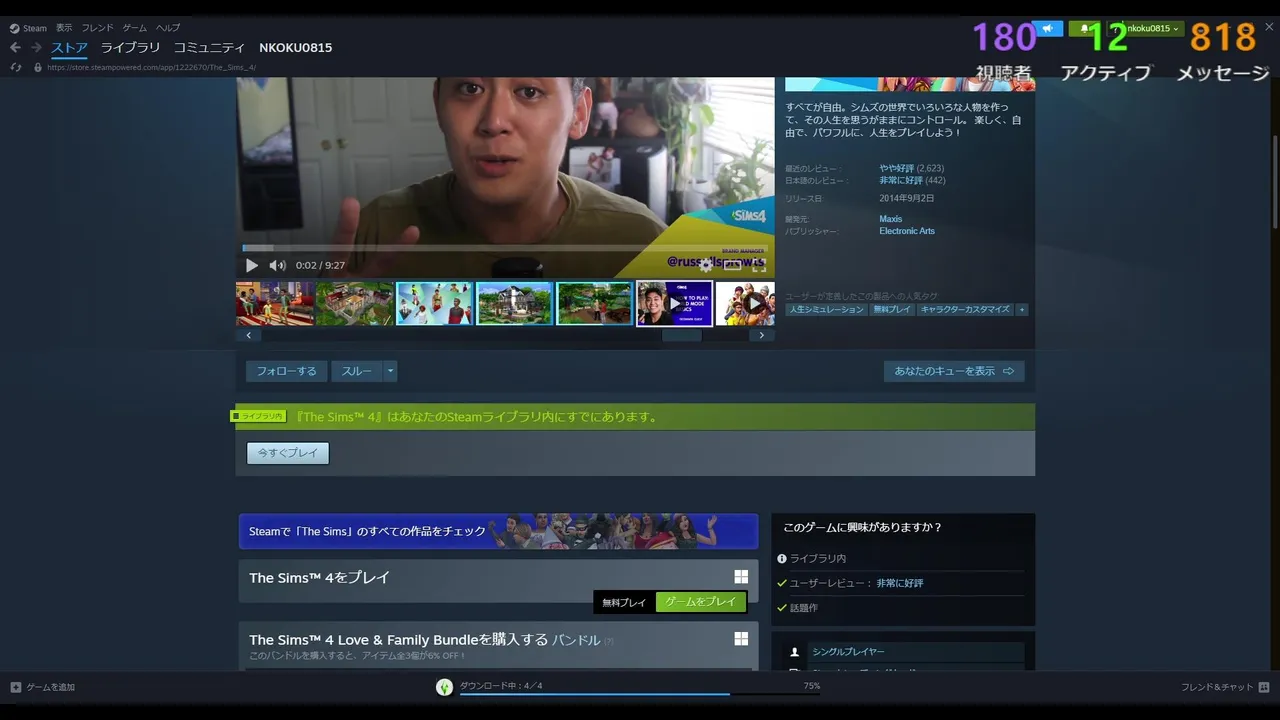This screenshot has width=1280, height=720.
Task: Open the ストア tab
Action: pos(69,47)
